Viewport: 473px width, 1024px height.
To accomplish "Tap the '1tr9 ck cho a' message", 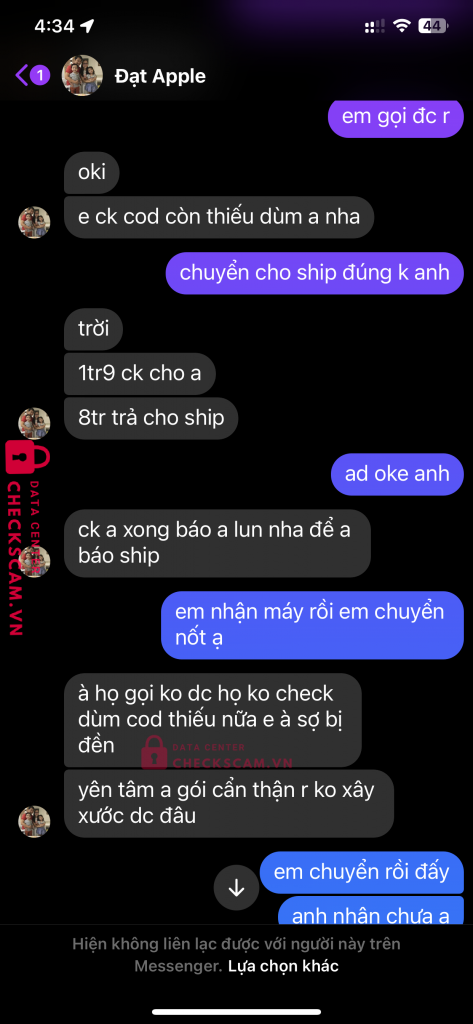I will [x=140, y=374].
